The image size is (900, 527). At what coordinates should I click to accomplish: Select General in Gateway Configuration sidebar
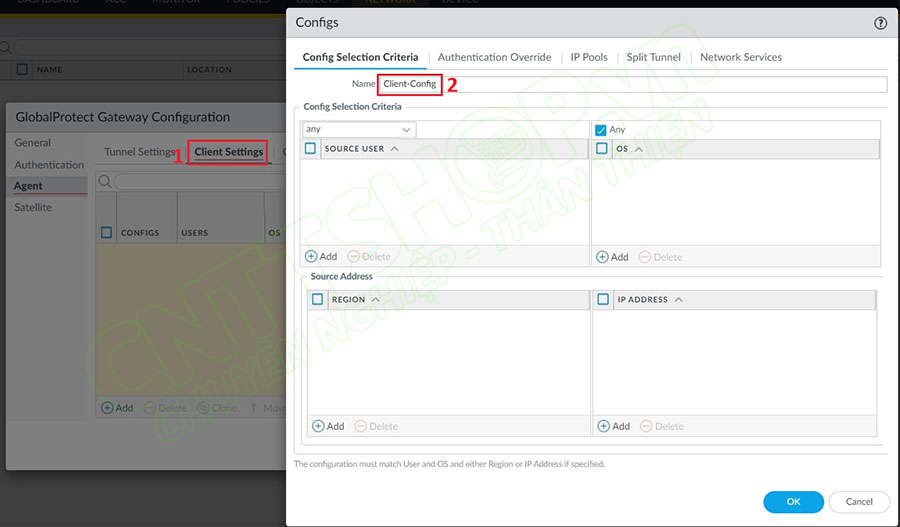(33, 143)
